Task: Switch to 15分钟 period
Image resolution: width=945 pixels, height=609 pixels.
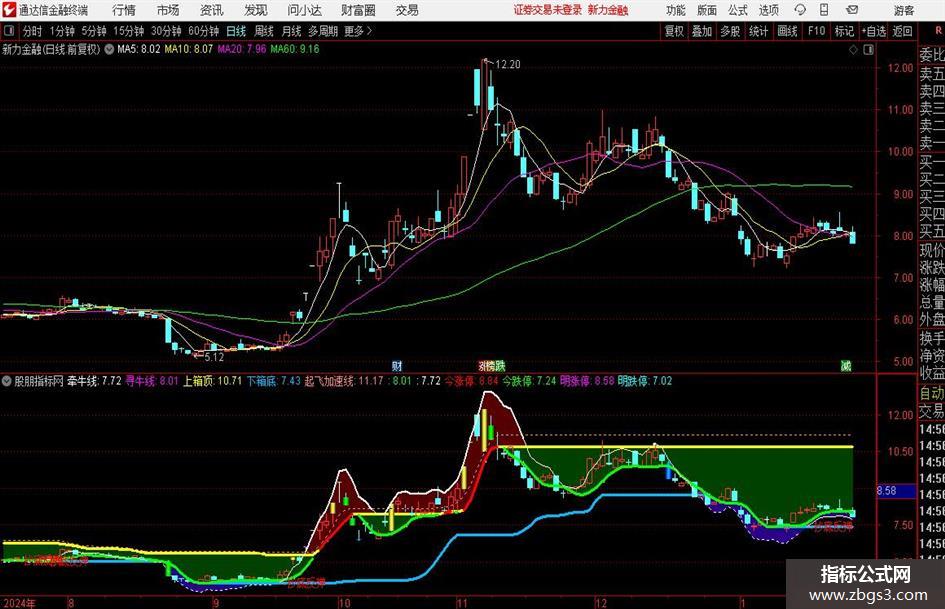Action: coord(129,31)
